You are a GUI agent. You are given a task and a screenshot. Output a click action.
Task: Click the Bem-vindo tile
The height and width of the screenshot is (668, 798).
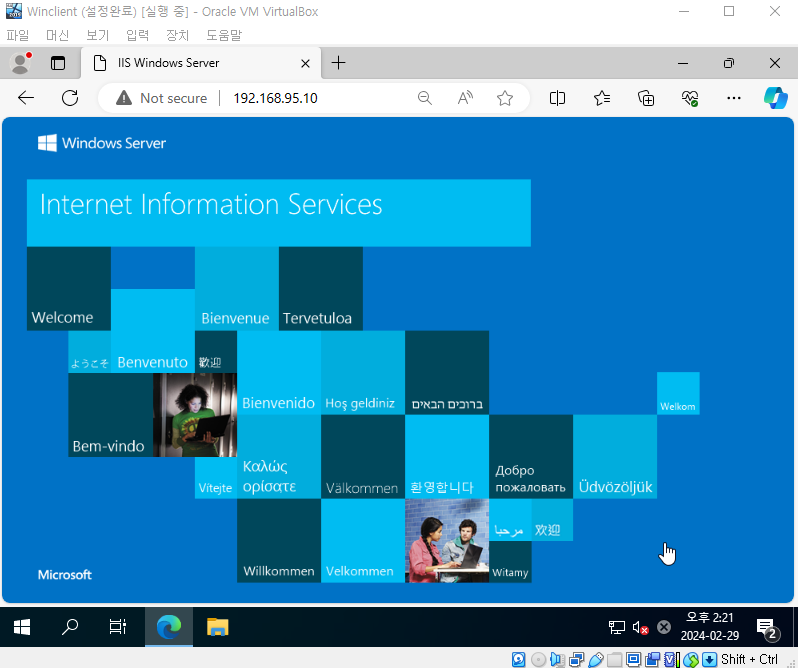tap(110, 415)
